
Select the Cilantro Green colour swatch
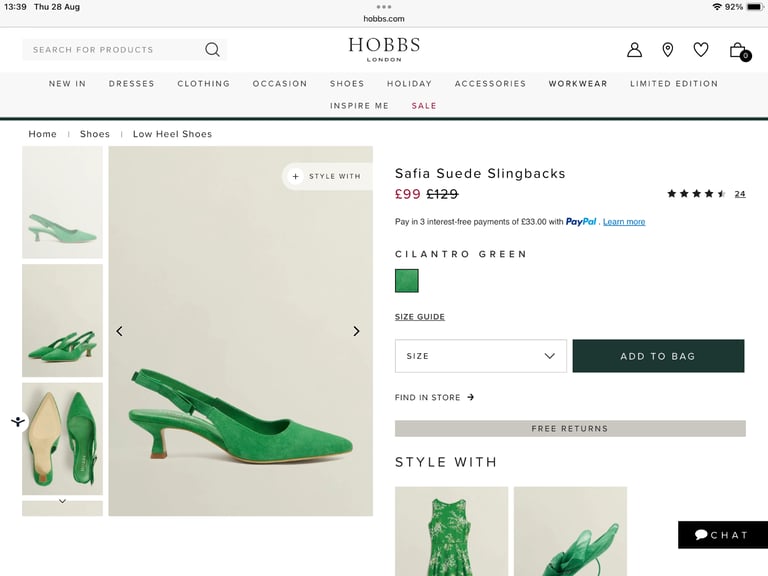(x=407, y=281)
